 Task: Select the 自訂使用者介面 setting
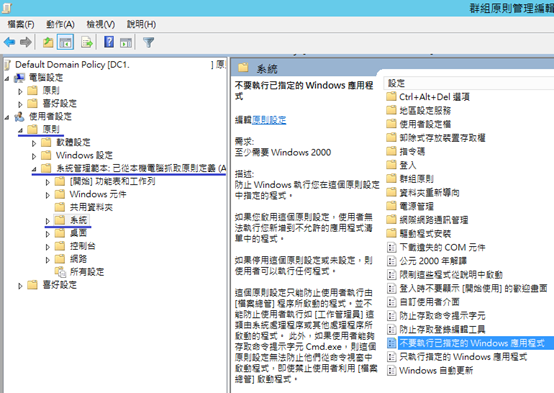(429, 302)
